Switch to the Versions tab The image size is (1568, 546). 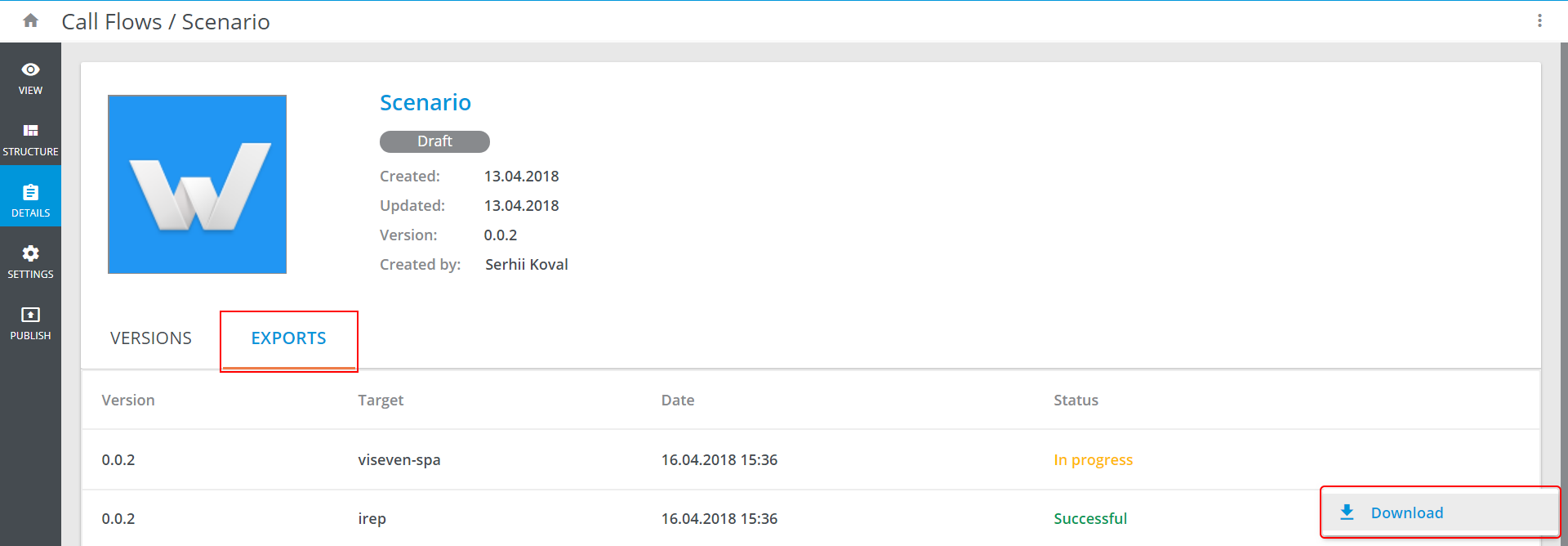click(x=151, y=338)
